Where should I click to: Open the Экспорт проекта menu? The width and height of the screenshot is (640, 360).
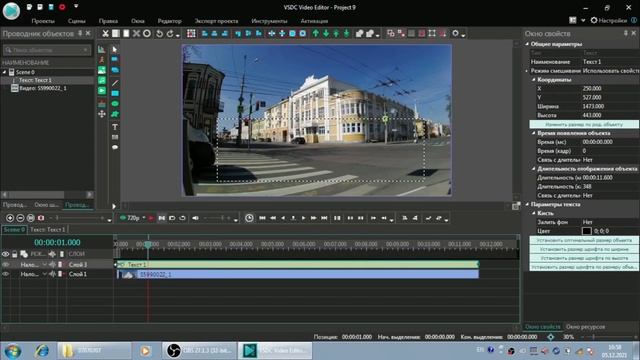point(216,21)
